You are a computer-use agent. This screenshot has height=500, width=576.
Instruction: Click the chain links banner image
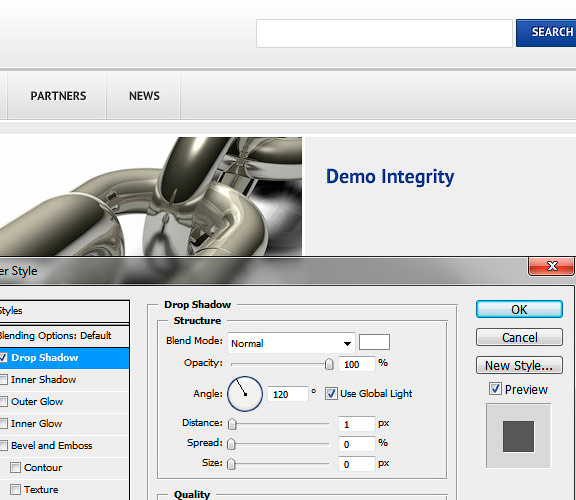pyautogui.click(x=151, y=196)
